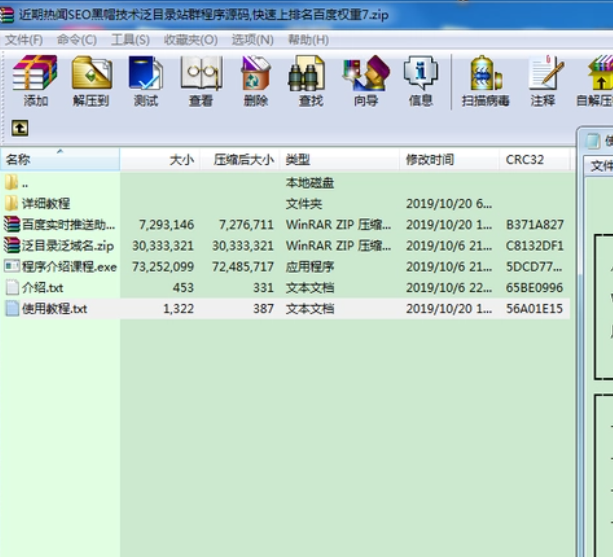Run the 测试 (Test) archive tool
The height and width of the screenshot is (557, 613).
[145, 73]
